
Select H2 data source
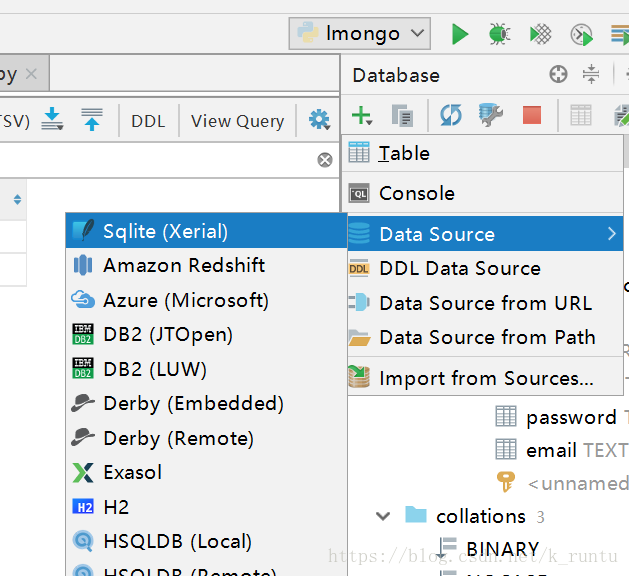[207, 507]
